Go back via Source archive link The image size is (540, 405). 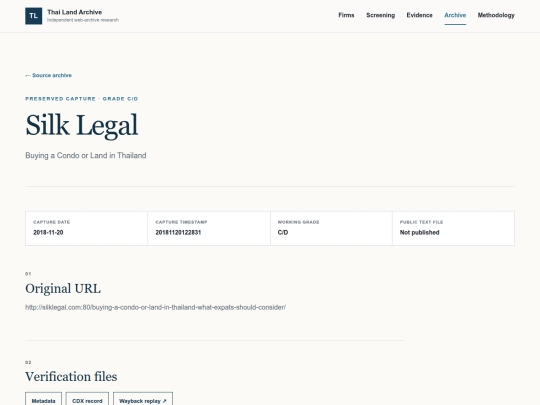click(x=49, y=75)
